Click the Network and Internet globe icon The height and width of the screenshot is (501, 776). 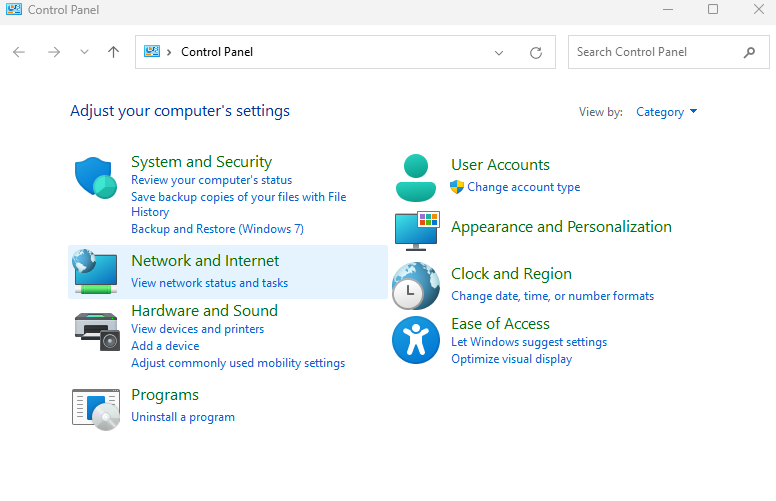click(96, 272)
